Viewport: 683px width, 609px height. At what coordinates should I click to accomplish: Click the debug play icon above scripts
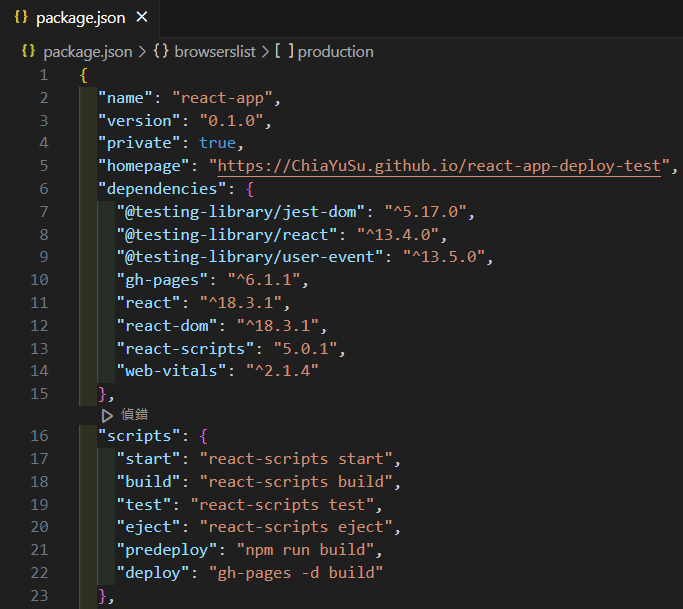point(107,416)
